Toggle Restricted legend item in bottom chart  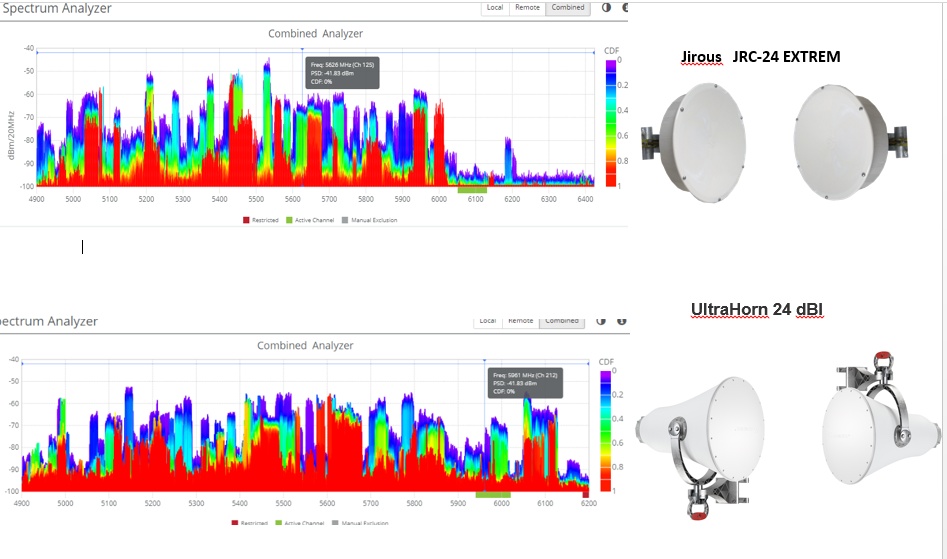coord(251,523)
